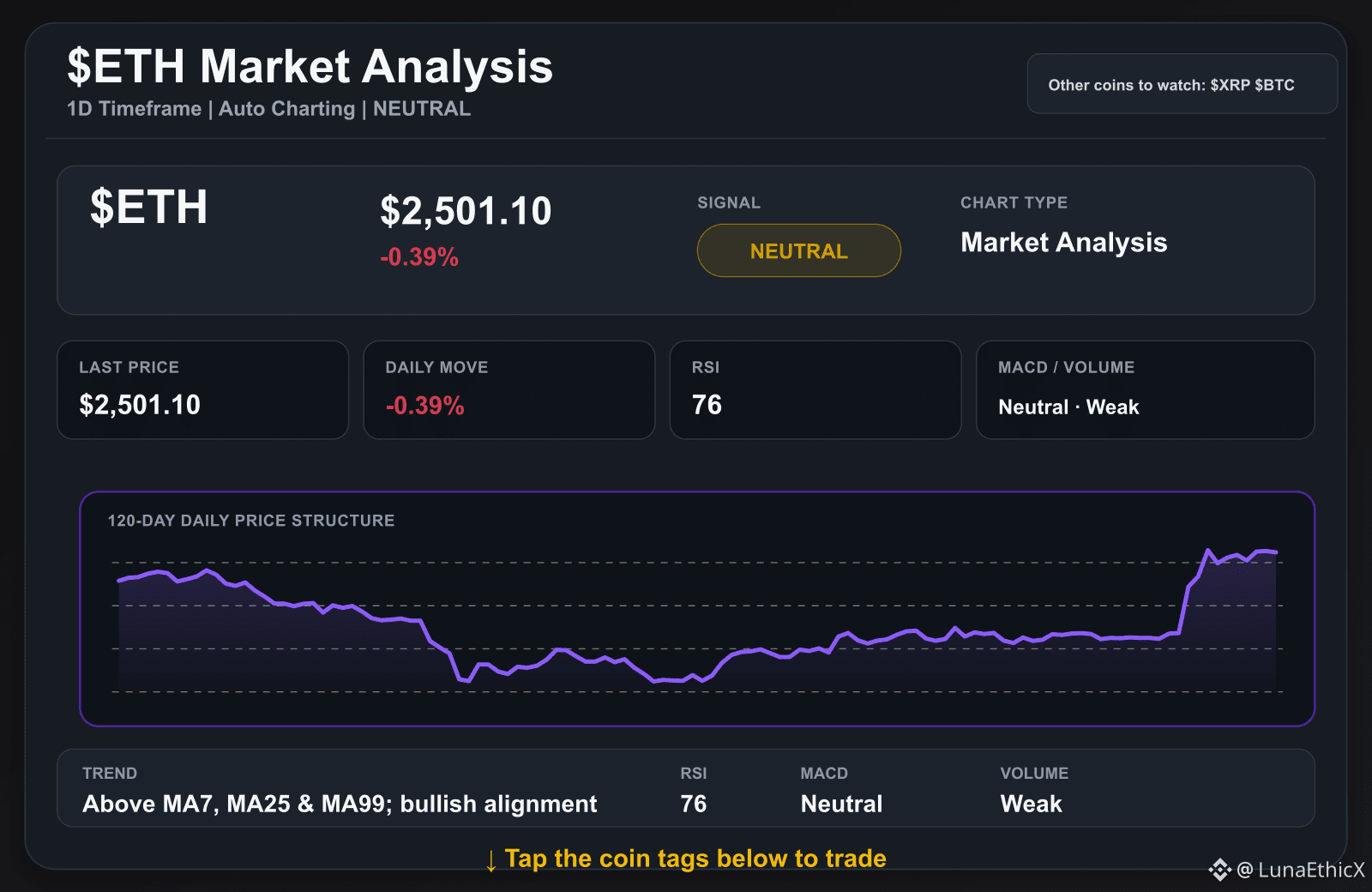The height and width of the screenshot is (892, 1372).
Task: Click the bottom bar MACD value Neutral
Action: (x=841, y=804)
